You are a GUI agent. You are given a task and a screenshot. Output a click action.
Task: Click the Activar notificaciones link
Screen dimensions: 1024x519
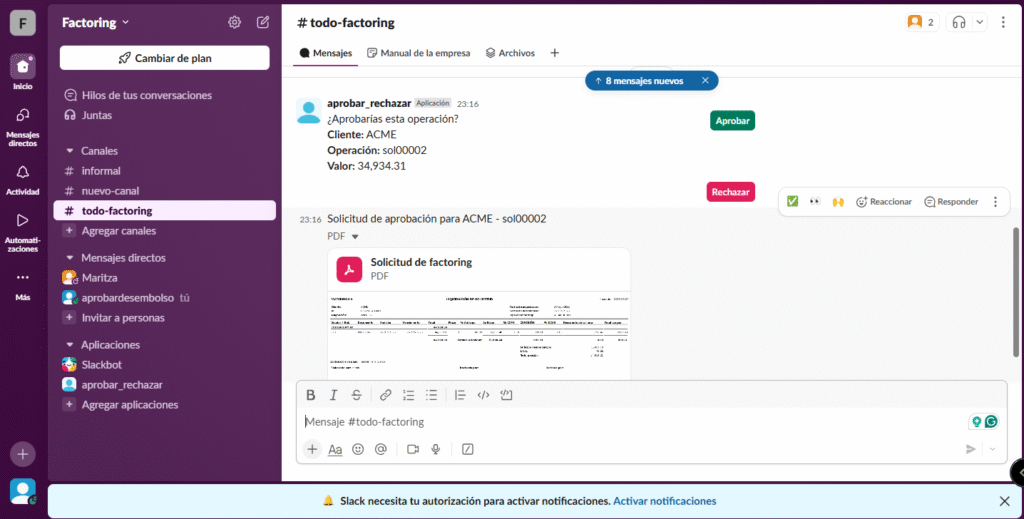pos(664,500)
